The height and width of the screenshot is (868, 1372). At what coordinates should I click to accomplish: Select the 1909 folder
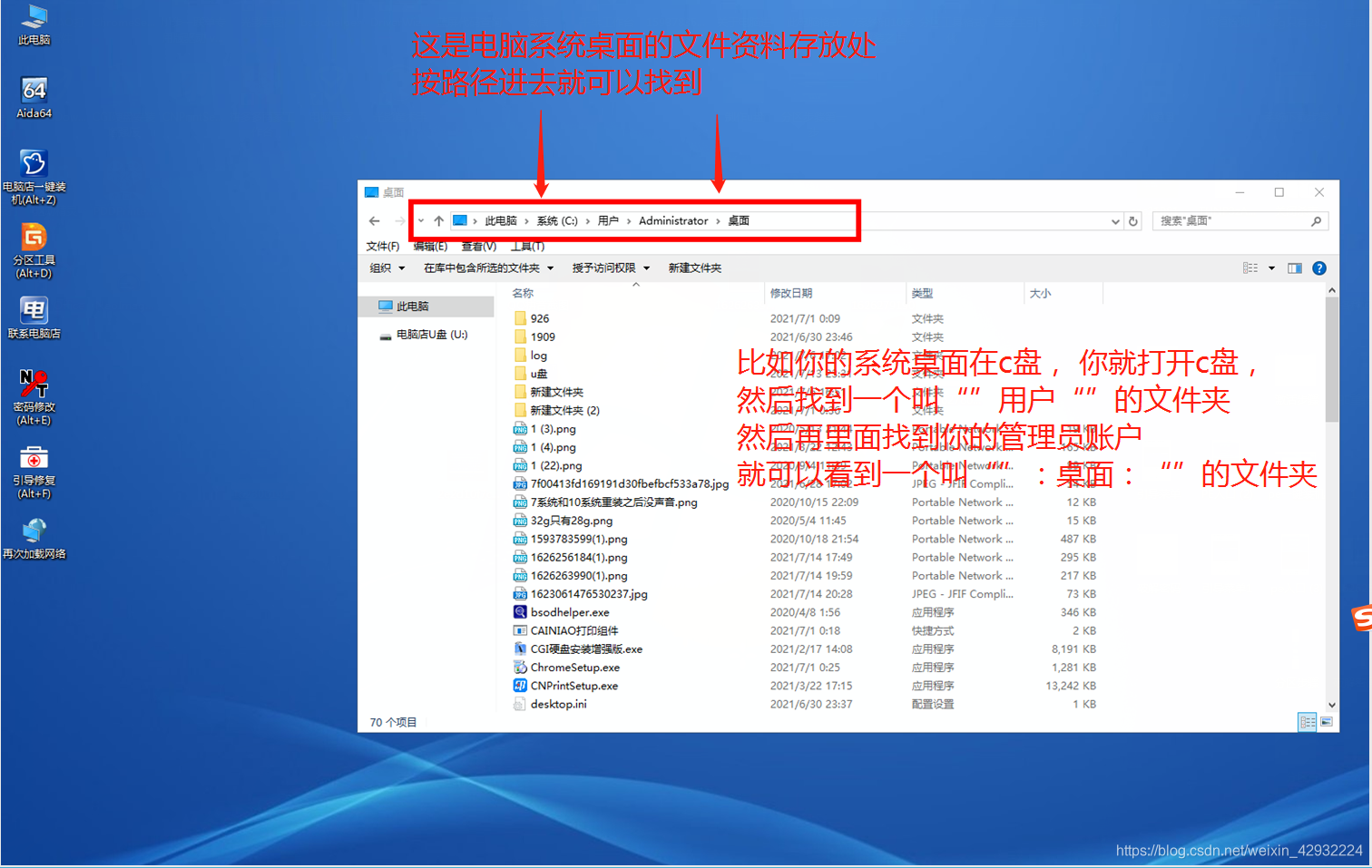click(x=543, y=336)
